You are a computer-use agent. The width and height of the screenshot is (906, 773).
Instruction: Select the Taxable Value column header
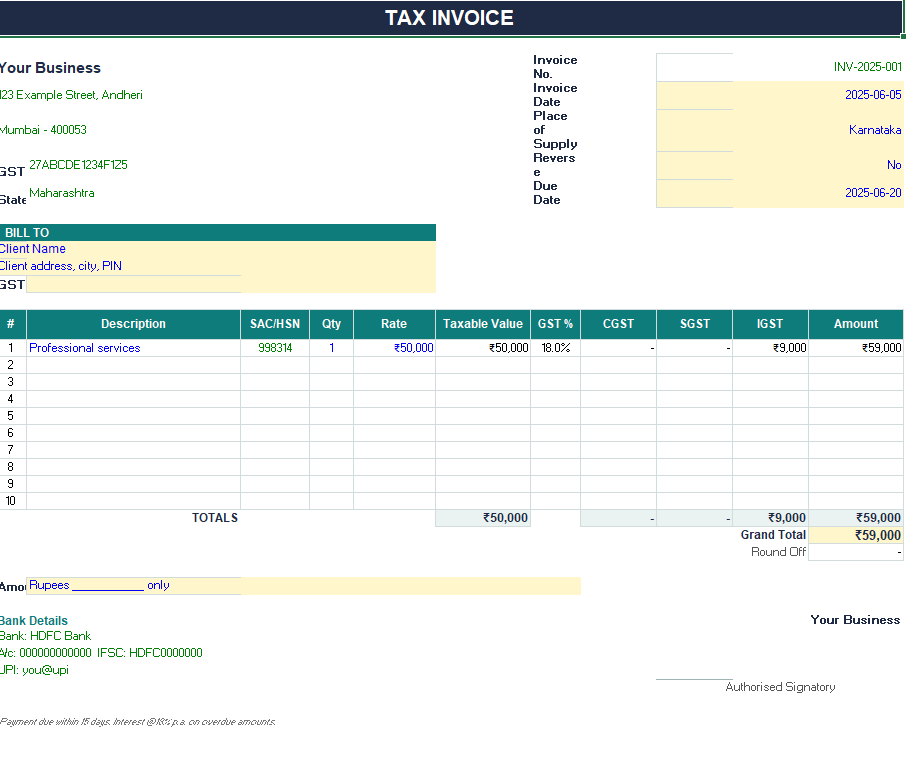coord(483,324)
